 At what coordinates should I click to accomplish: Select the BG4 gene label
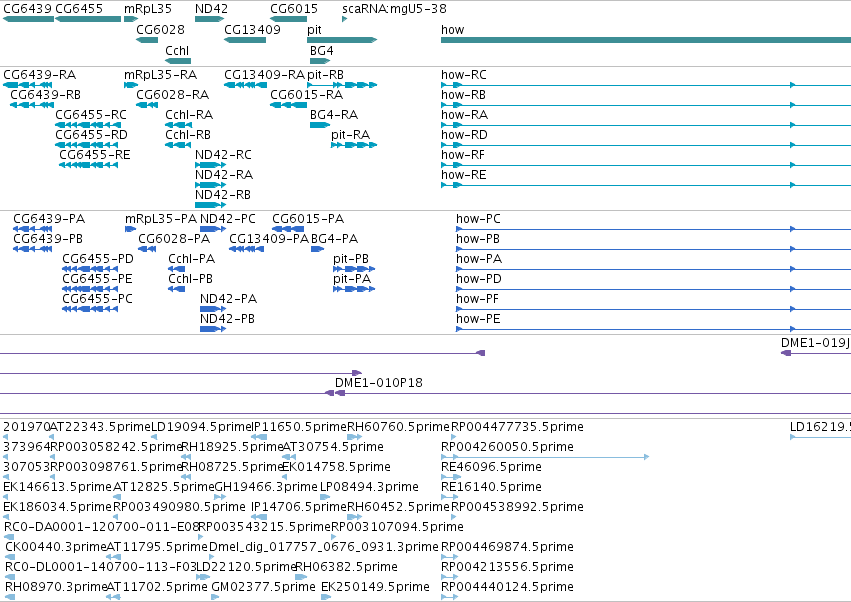[x=321, y=50]
